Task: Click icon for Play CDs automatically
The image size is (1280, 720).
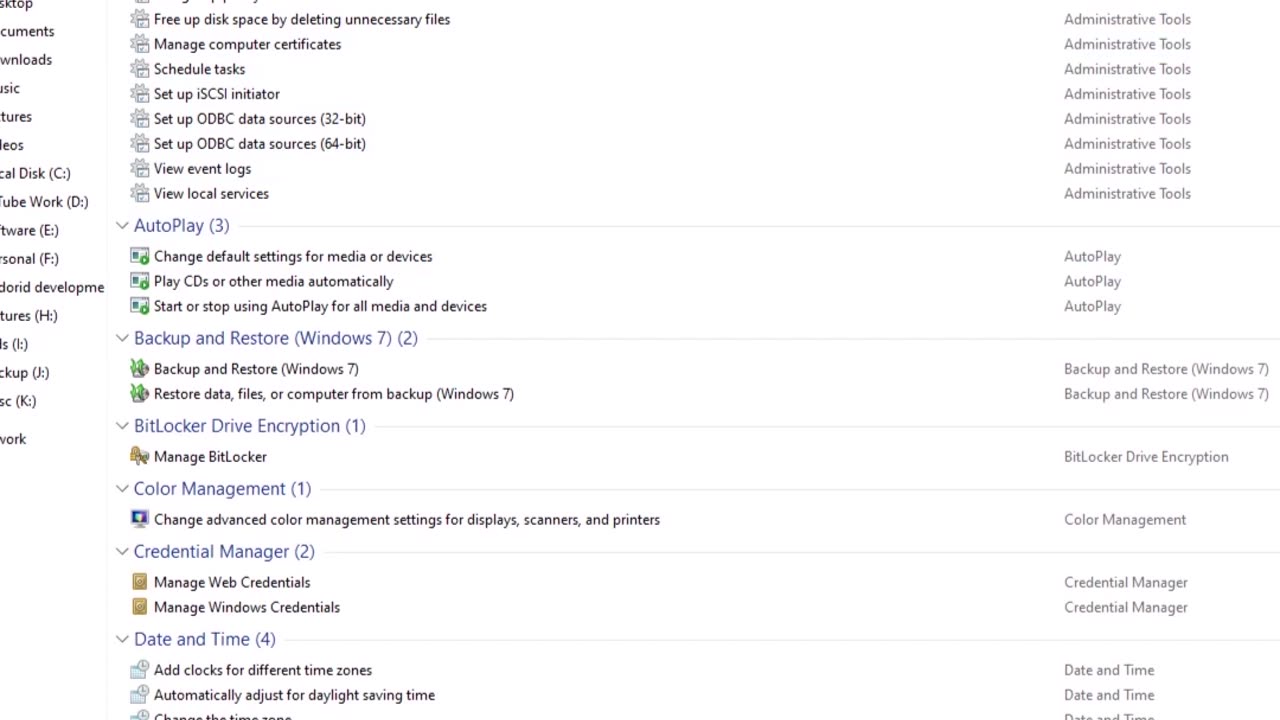Action: pyautogui.click(x=140, y=282)
